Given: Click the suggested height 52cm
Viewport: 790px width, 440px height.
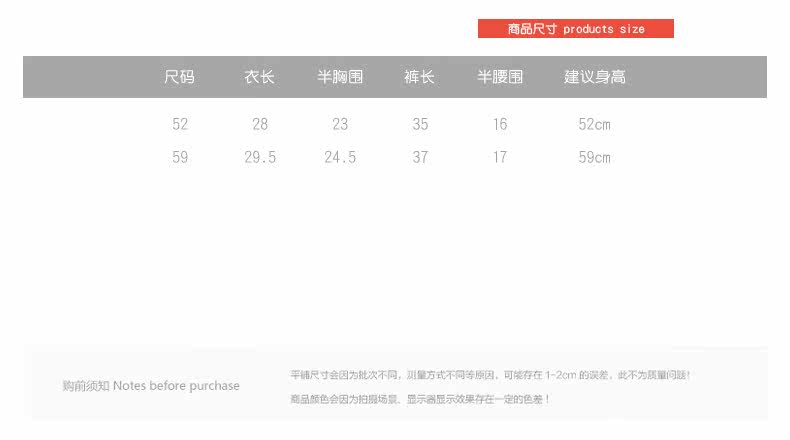Looking at the screenshot, I should pyautogui.click(x=595, y=124).
